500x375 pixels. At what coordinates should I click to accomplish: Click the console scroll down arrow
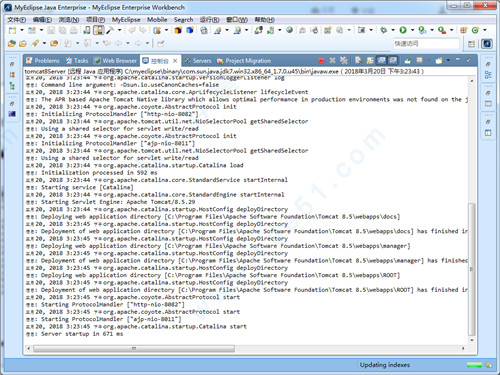coord(471,340)
